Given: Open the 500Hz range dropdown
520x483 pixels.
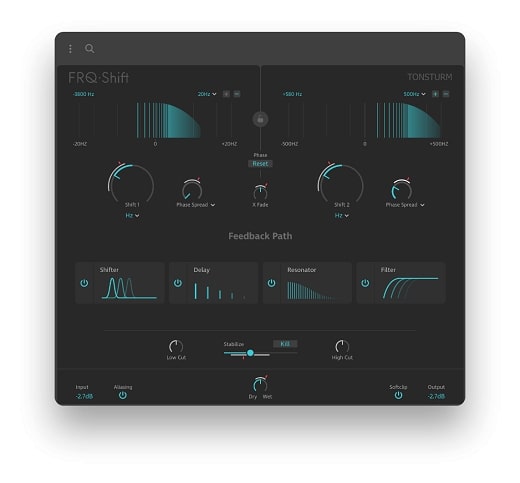Looking at the screenshot, I should pyautogui.click(x=415, y=94).
